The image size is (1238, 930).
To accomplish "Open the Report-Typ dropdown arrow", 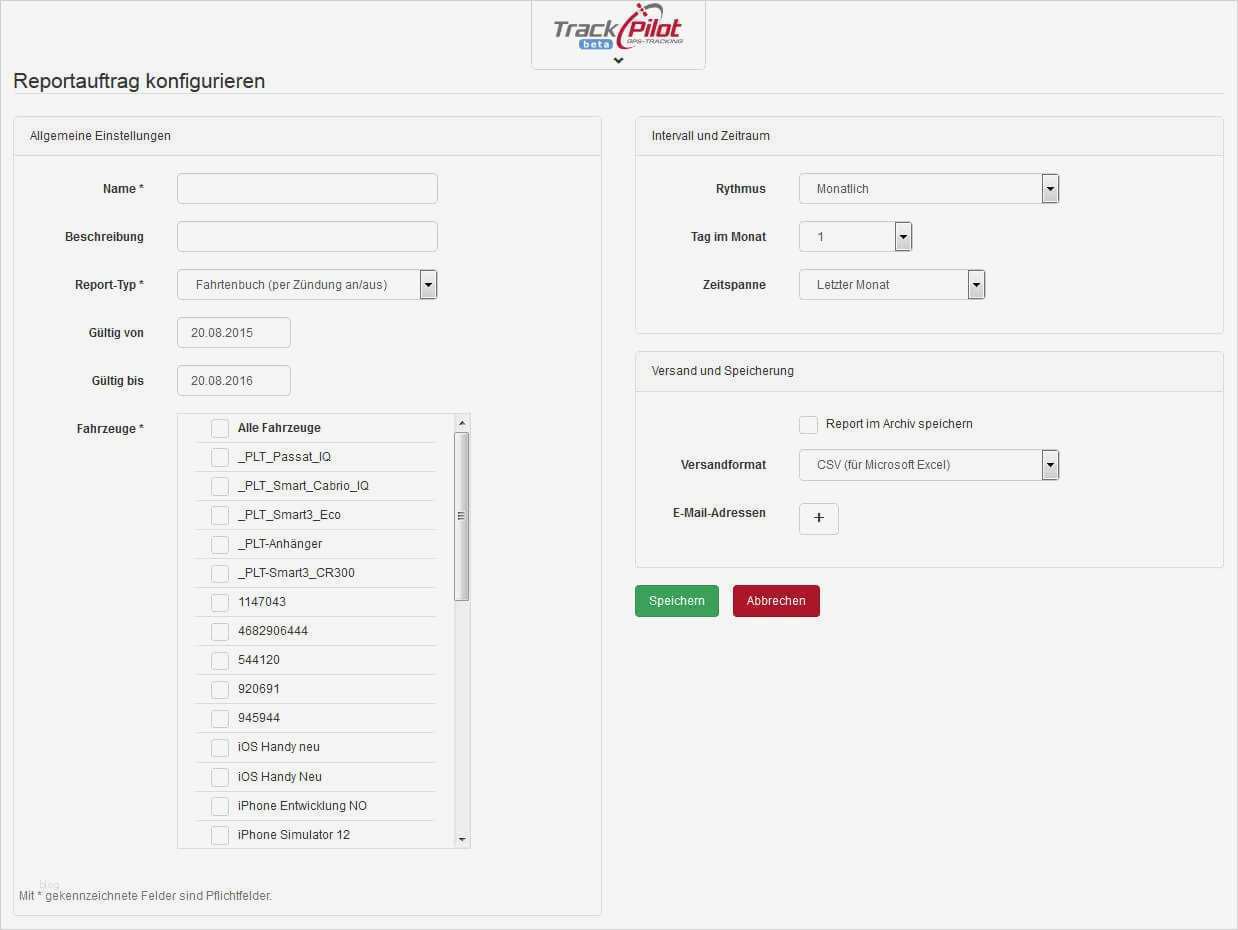I will (x=428, y=284).
